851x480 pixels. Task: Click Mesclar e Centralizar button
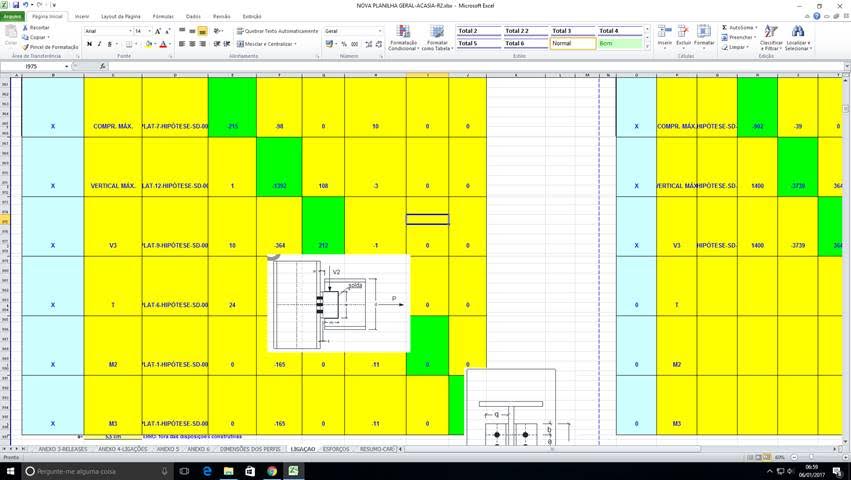point(267,44)
